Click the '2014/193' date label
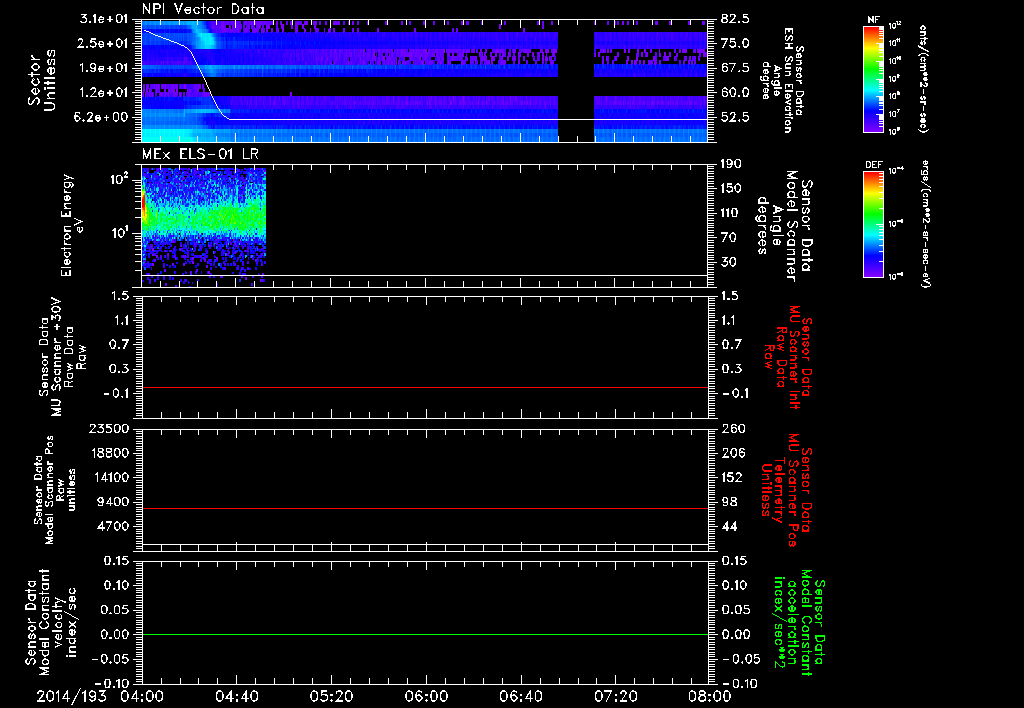The width and height of the screenshot is (1024, 708). click(x=71, y=696)
